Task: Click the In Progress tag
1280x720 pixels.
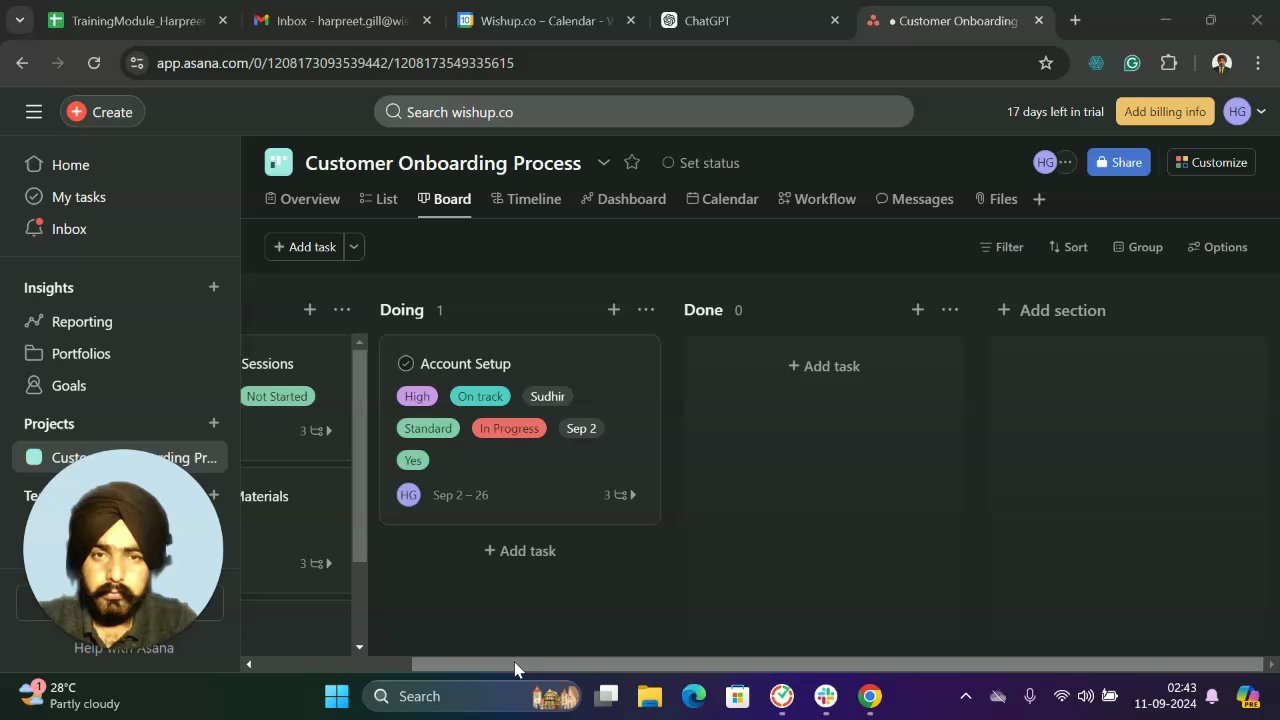Action: pos(509,429)
